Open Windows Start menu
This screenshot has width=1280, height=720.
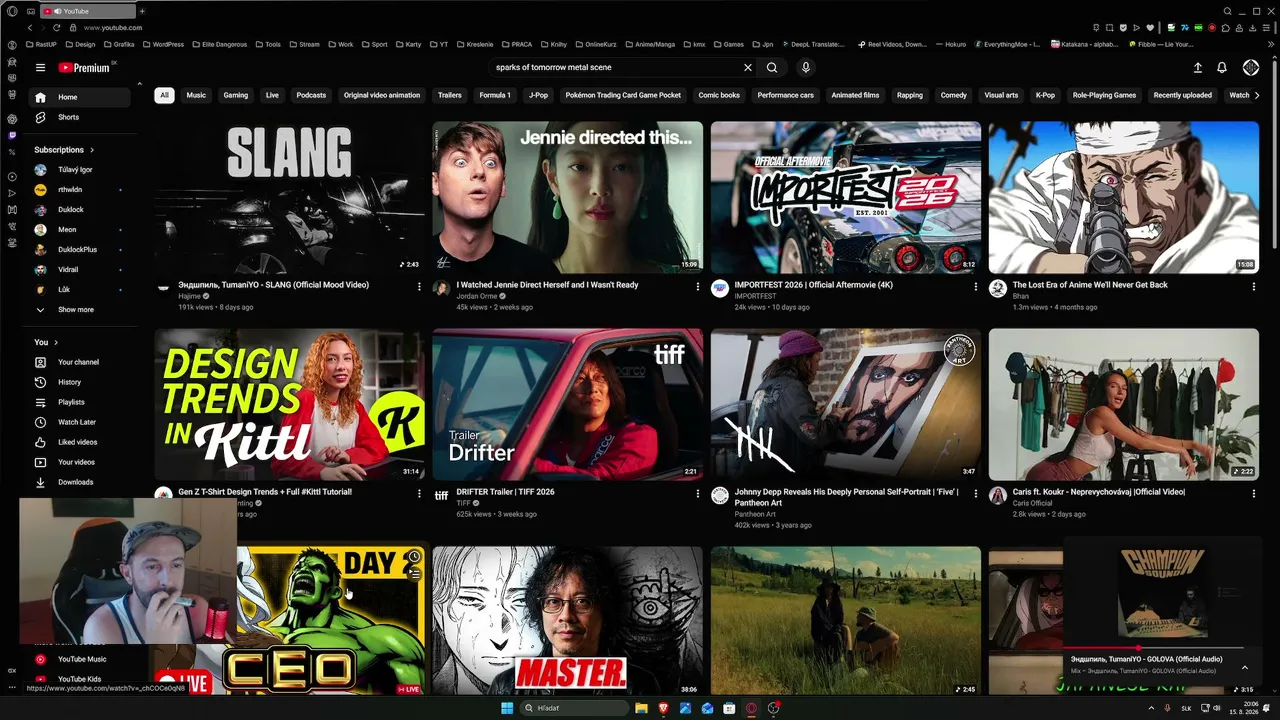click(x=507, y=708)
